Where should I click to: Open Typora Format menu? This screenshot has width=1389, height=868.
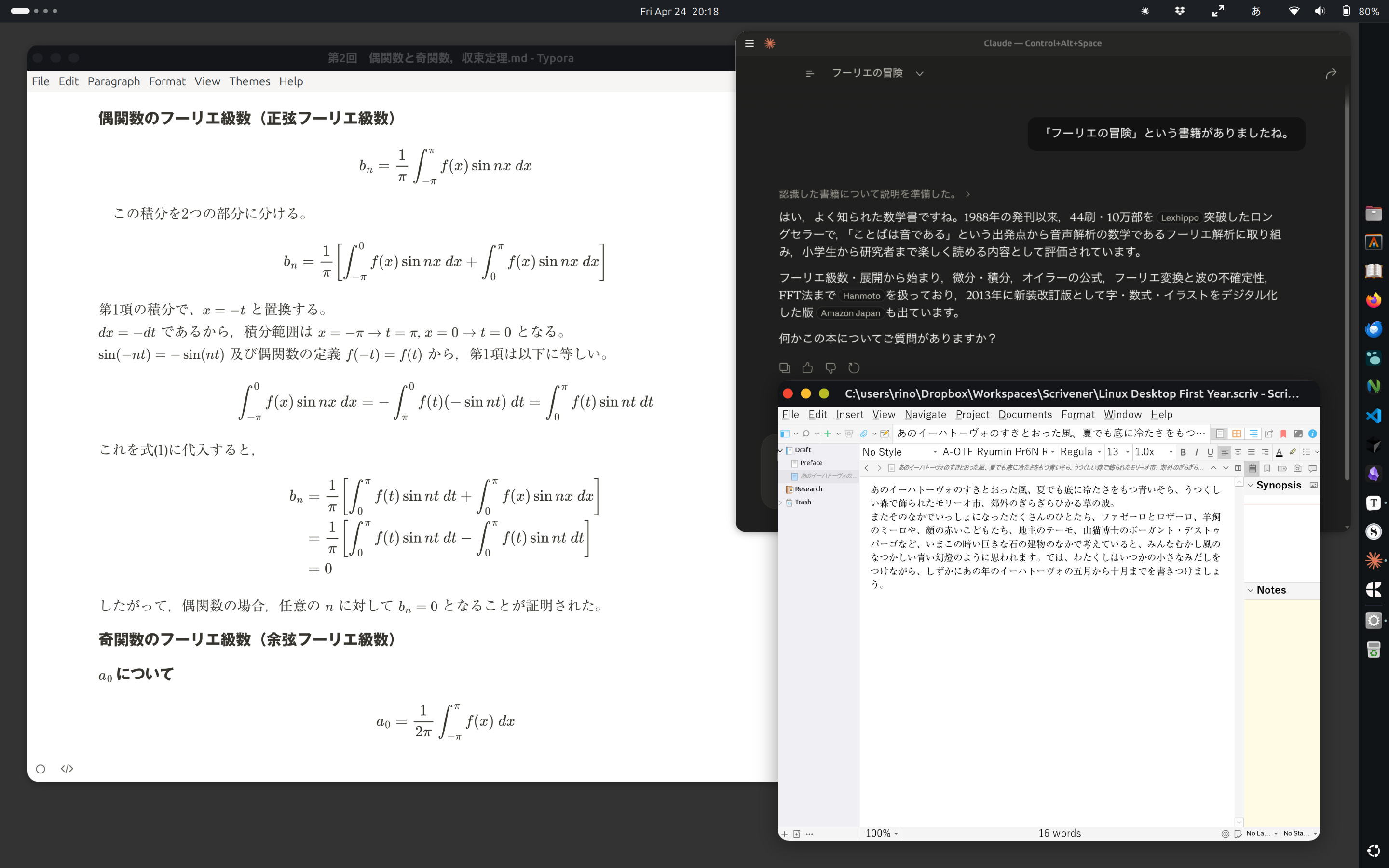pos(167,81)
